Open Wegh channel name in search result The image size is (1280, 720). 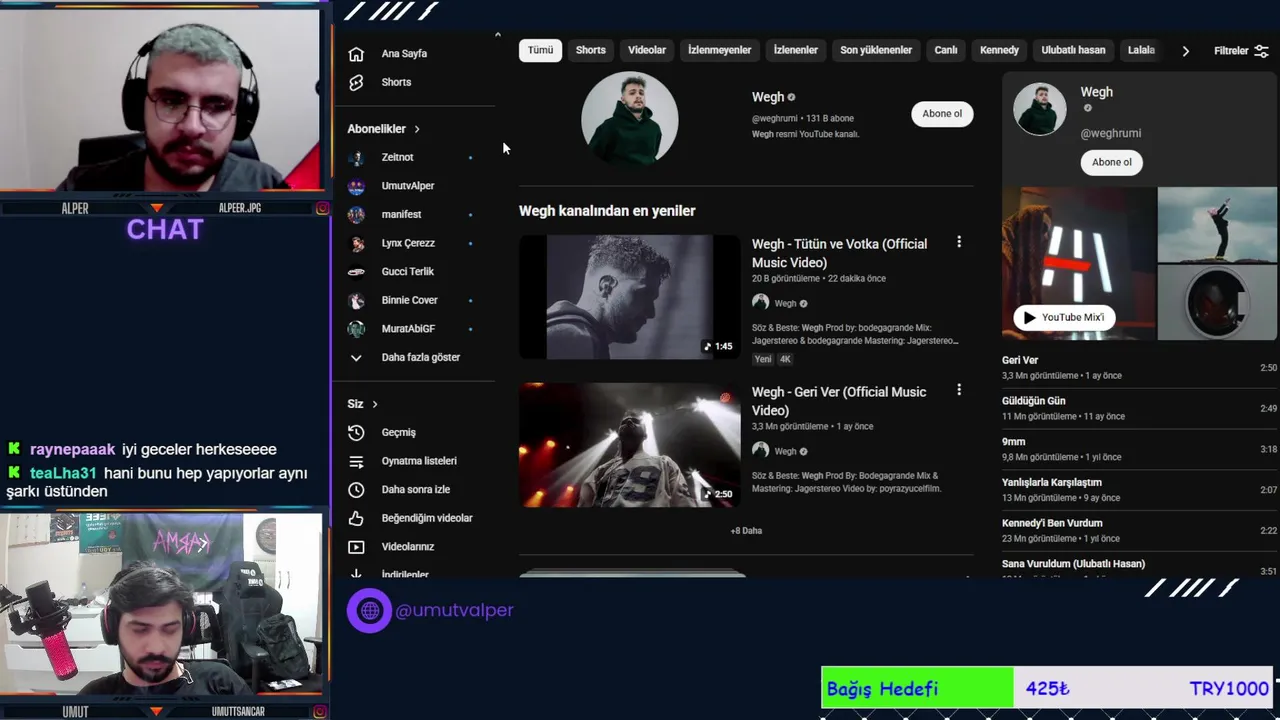click(x=767, y=97)
